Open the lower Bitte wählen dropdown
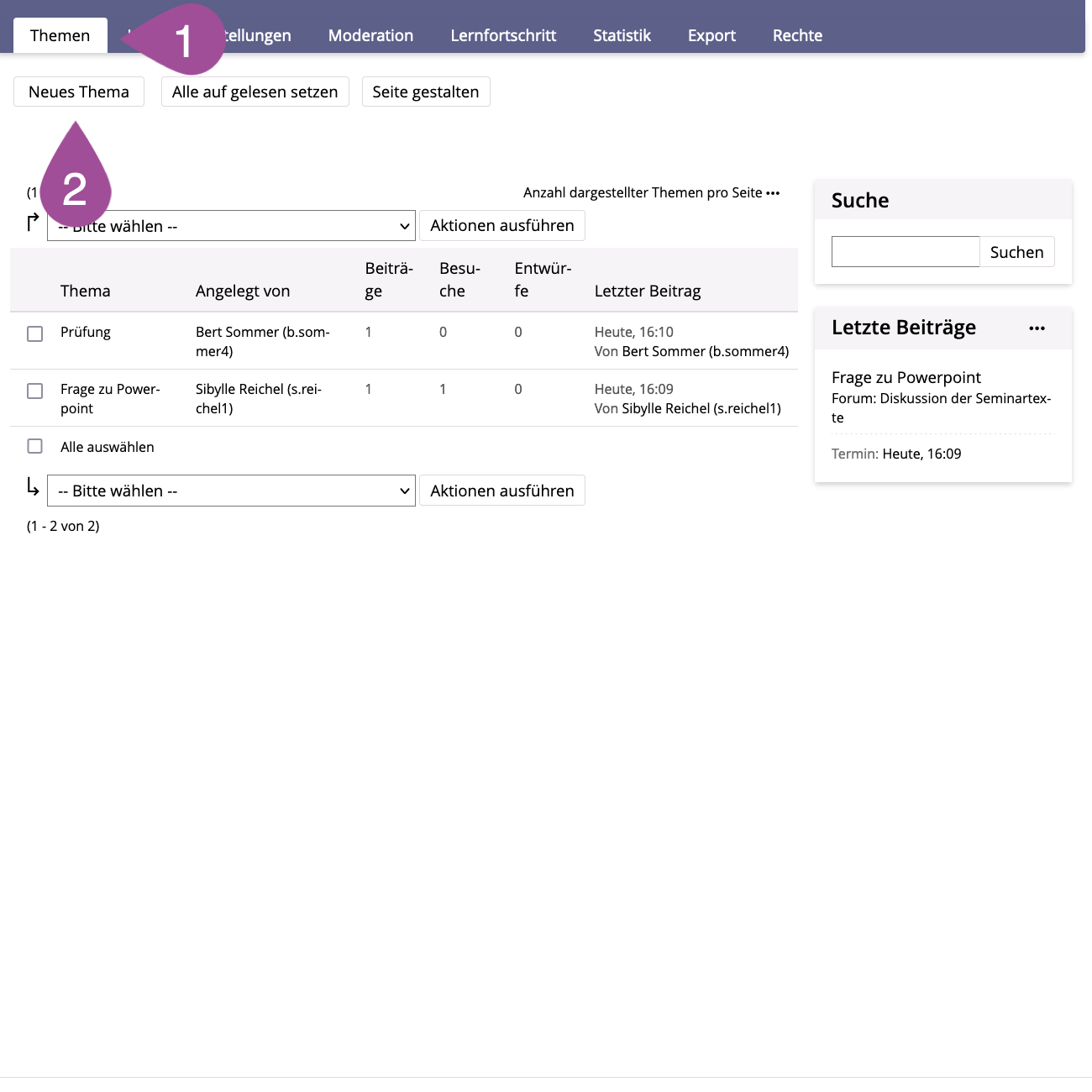 tap(231, 491)
